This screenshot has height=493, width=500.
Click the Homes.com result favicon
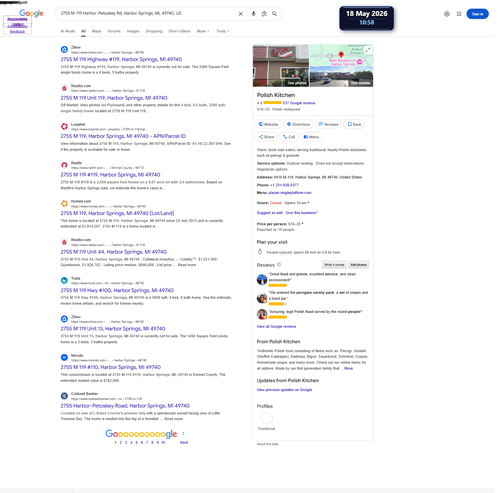[x=64, y=203]
